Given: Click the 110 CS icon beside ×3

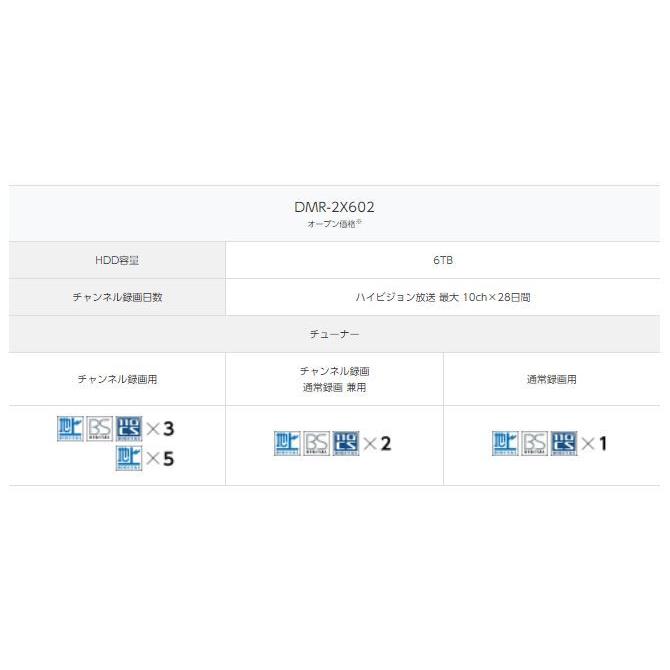Looking at the screenshot, I should pos(129,428).
